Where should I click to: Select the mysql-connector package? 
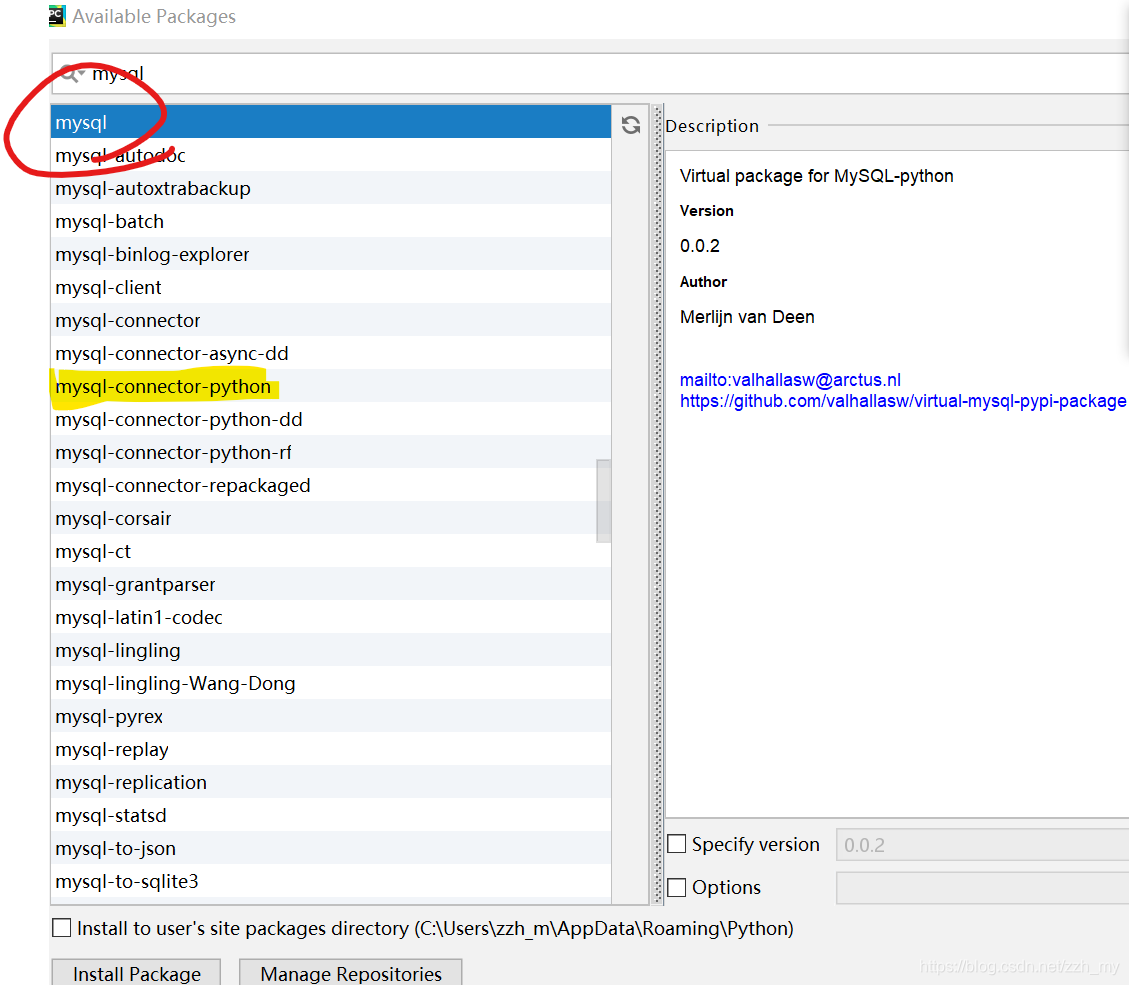pos(331,321)
